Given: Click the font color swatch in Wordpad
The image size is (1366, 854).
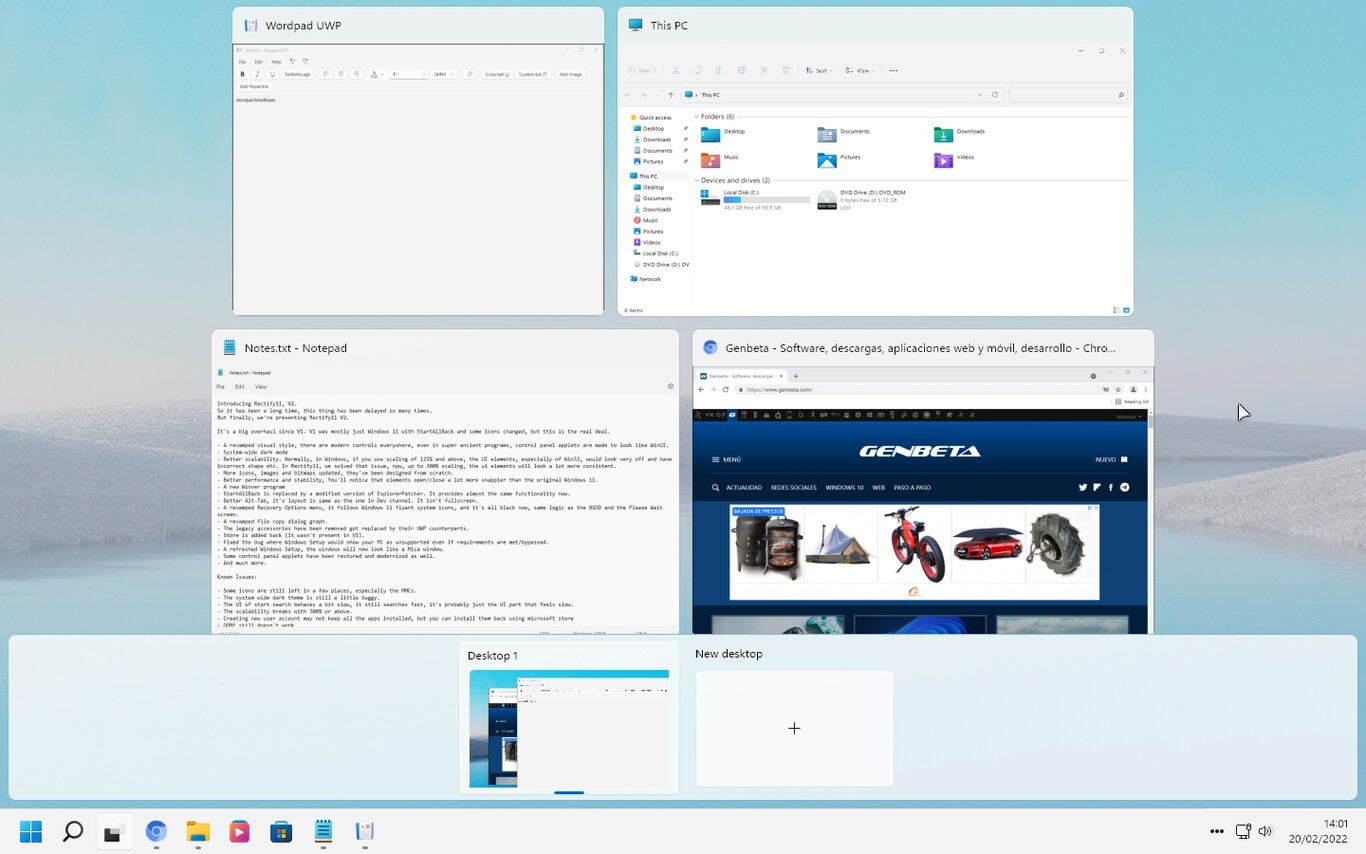Looking at the screenshot, I should [374, 74].
